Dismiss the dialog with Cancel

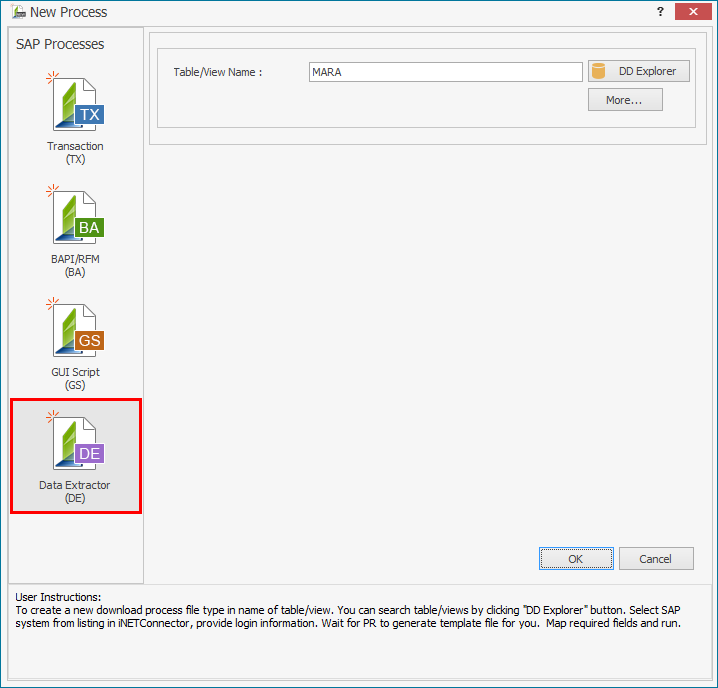click(656, 559)
